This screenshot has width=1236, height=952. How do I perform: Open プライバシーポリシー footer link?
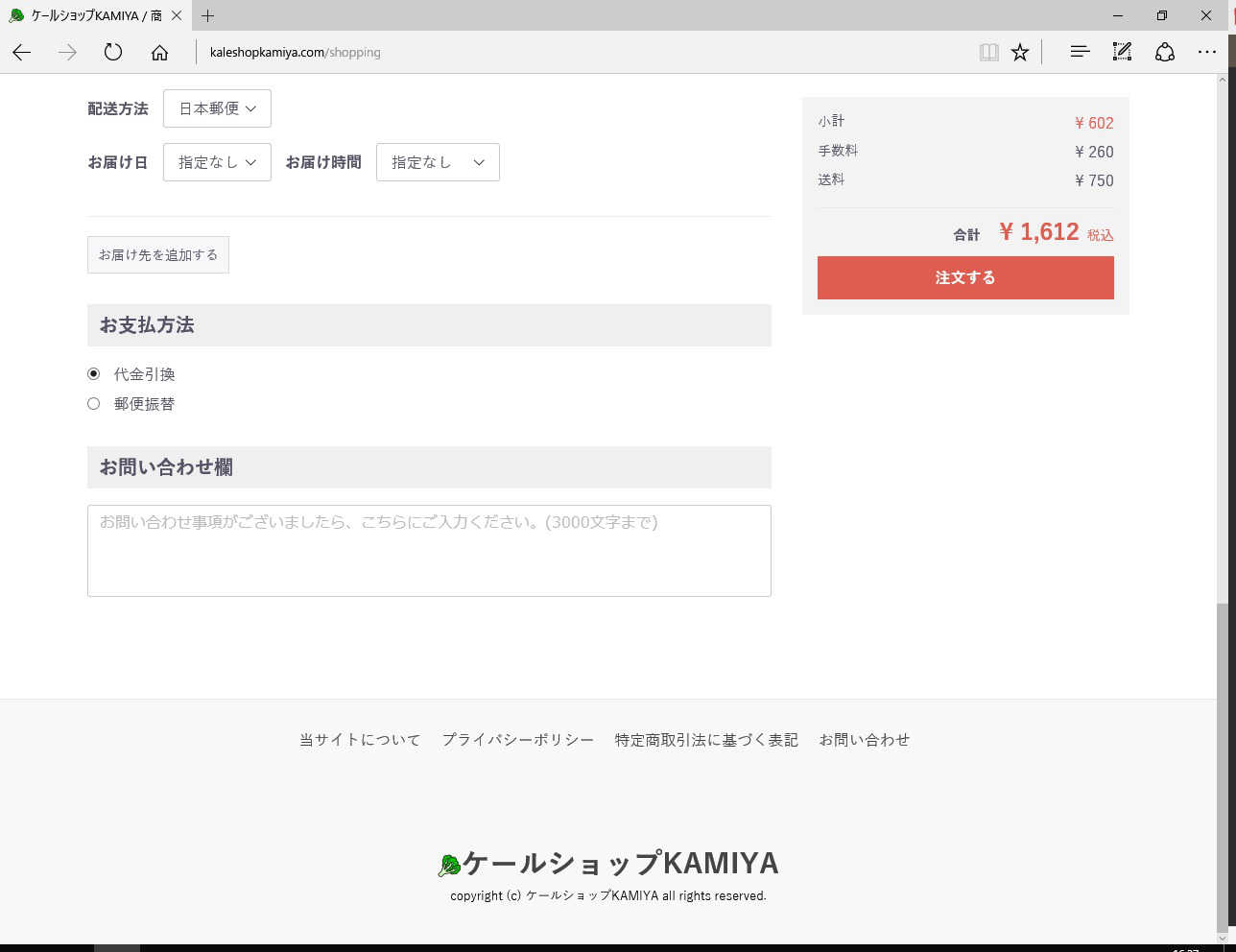tap(517, 740)
